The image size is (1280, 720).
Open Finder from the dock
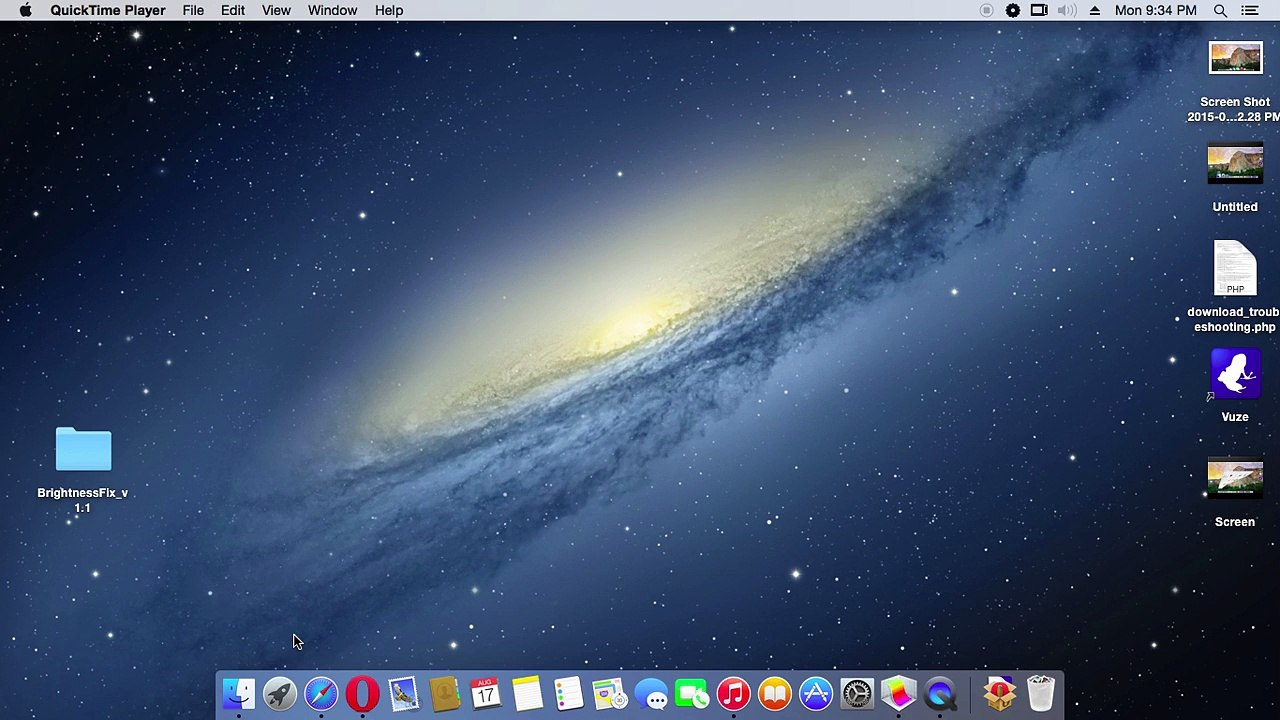[238, 694]
